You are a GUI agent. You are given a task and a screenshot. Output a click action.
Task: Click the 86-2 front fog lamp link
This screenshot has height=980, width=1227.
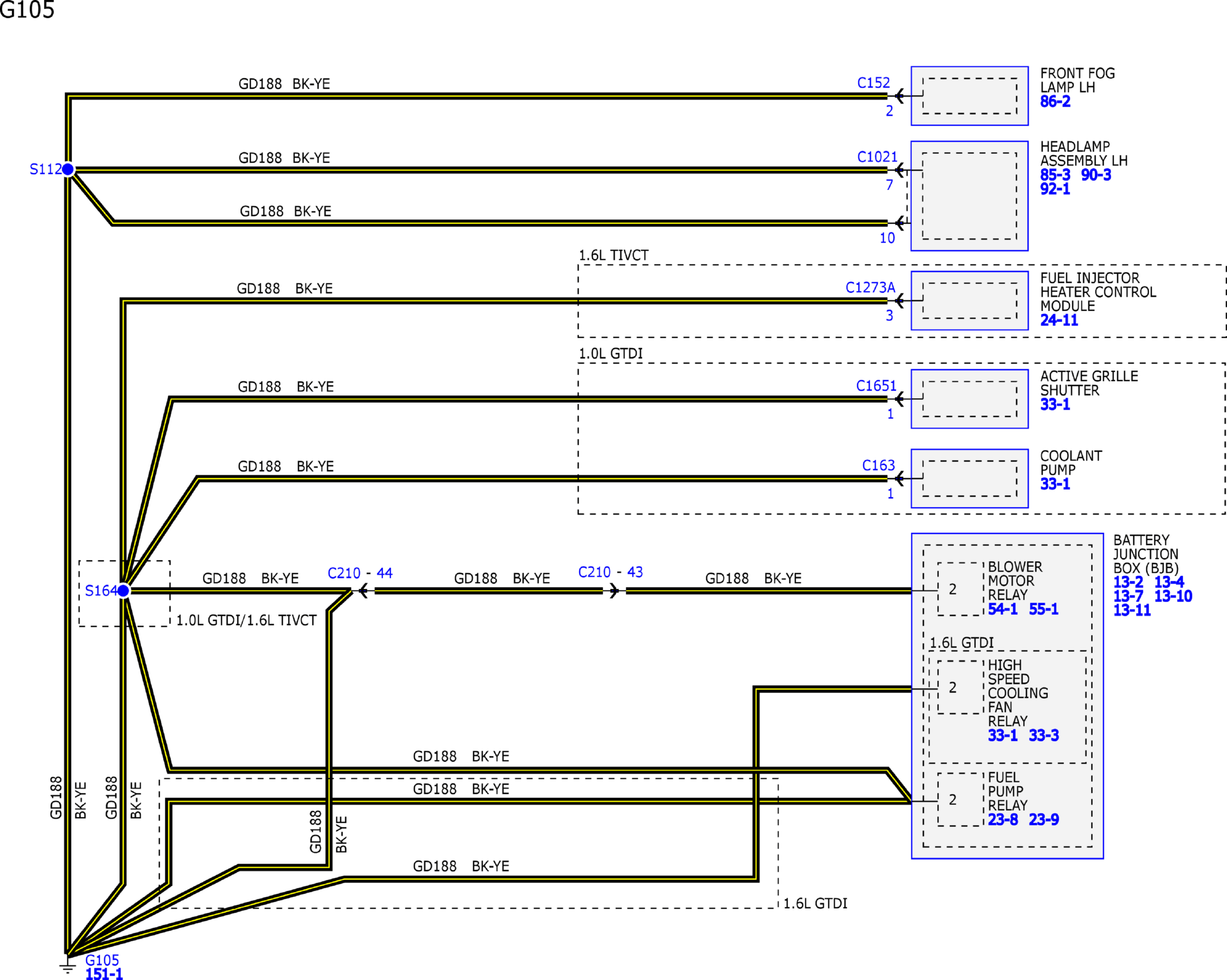[1055, 102]
